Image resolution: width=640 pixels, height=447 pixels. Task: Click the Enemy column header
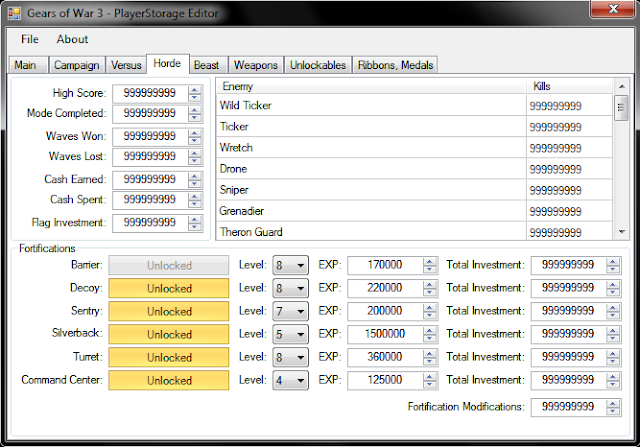tap(371, 86)
